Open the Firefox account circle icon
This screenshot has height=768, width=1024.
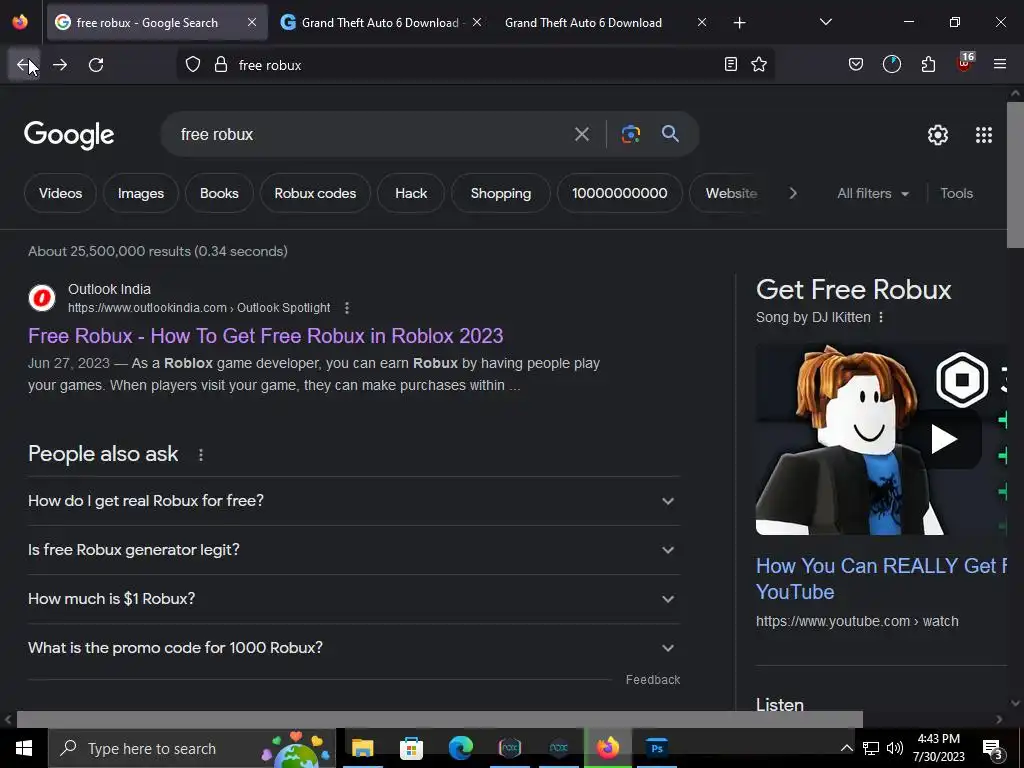point(891,64)
